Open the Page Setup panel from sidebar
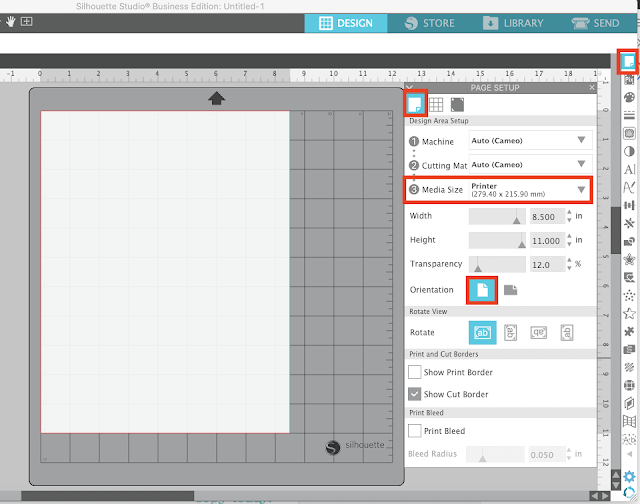This screenshot has width=640, height=504. coord(629,62)
